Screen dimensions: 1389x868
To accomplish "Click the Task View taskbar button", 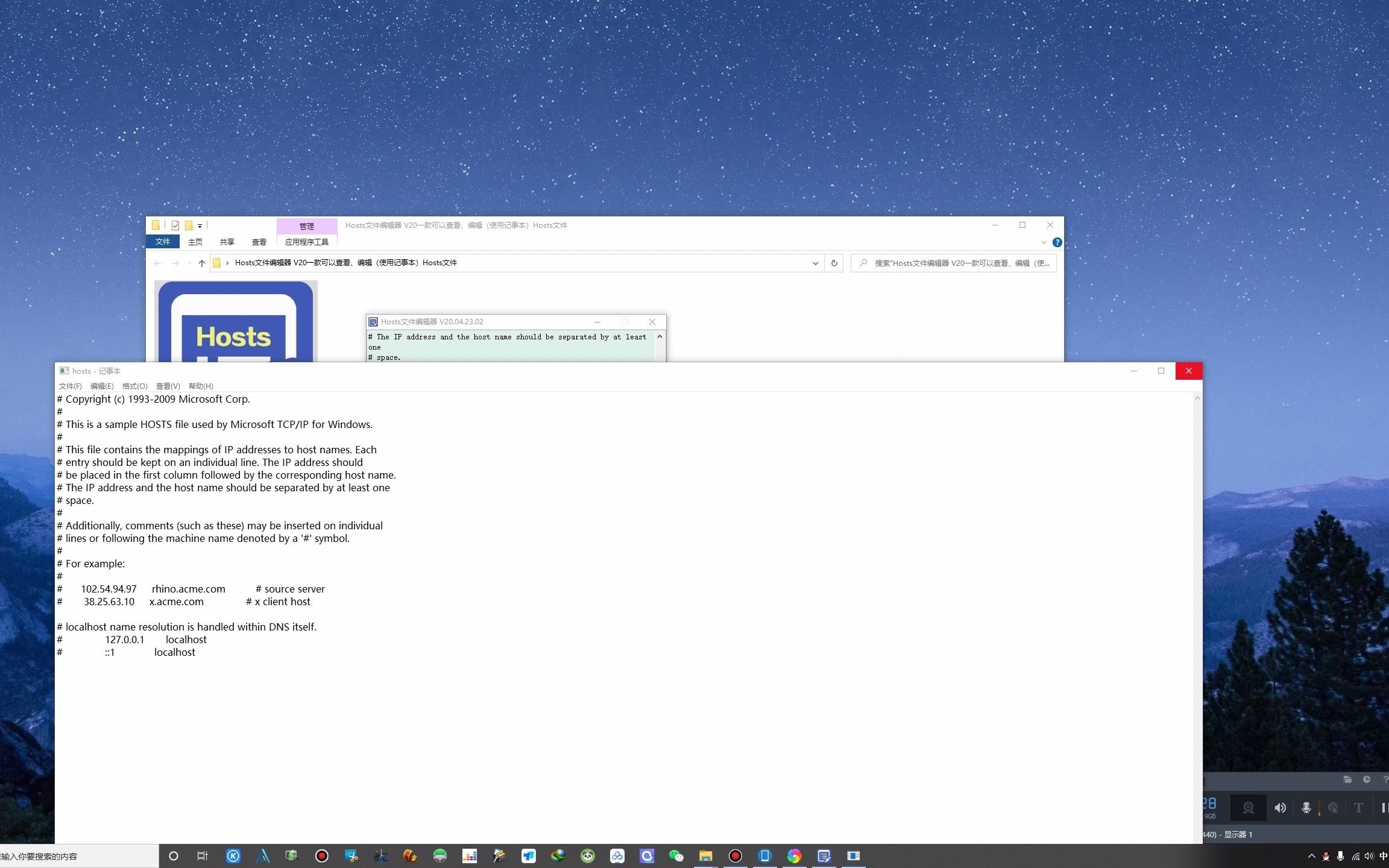I will coord(203,856).
